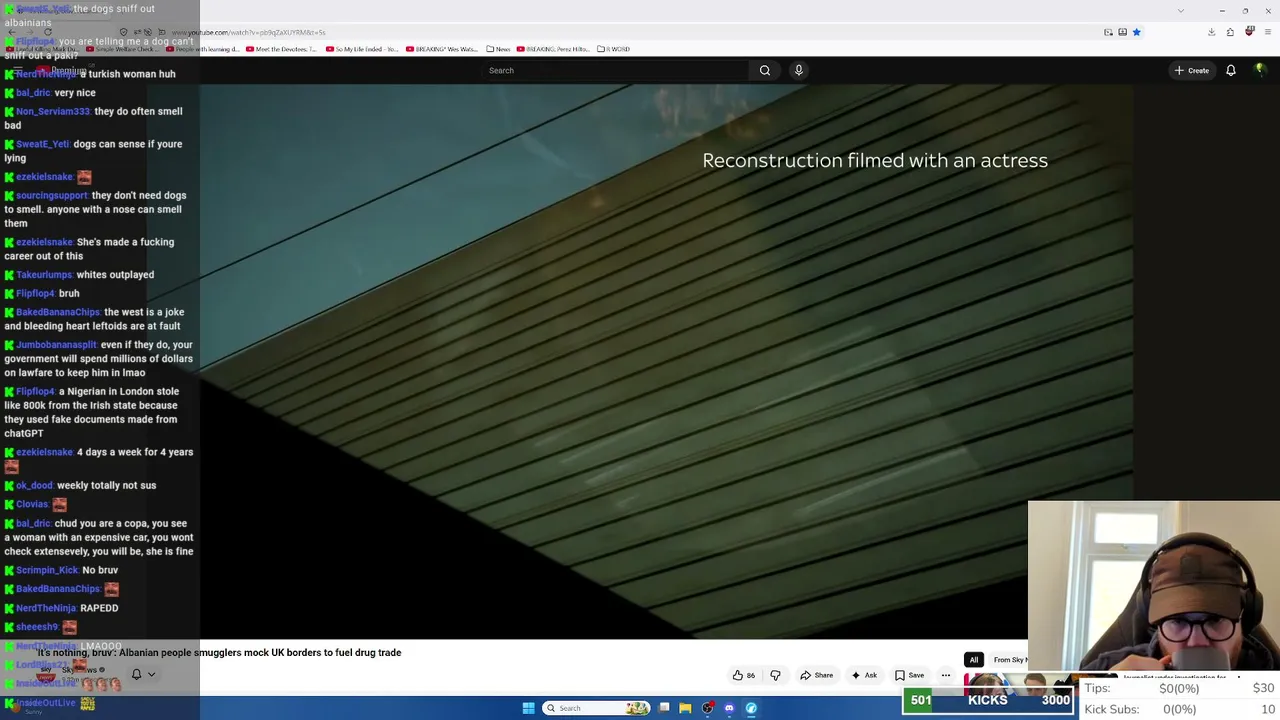The image size is (1280, 720).
Task: Dislike the video with thumbs down
Action: (775, 675)
